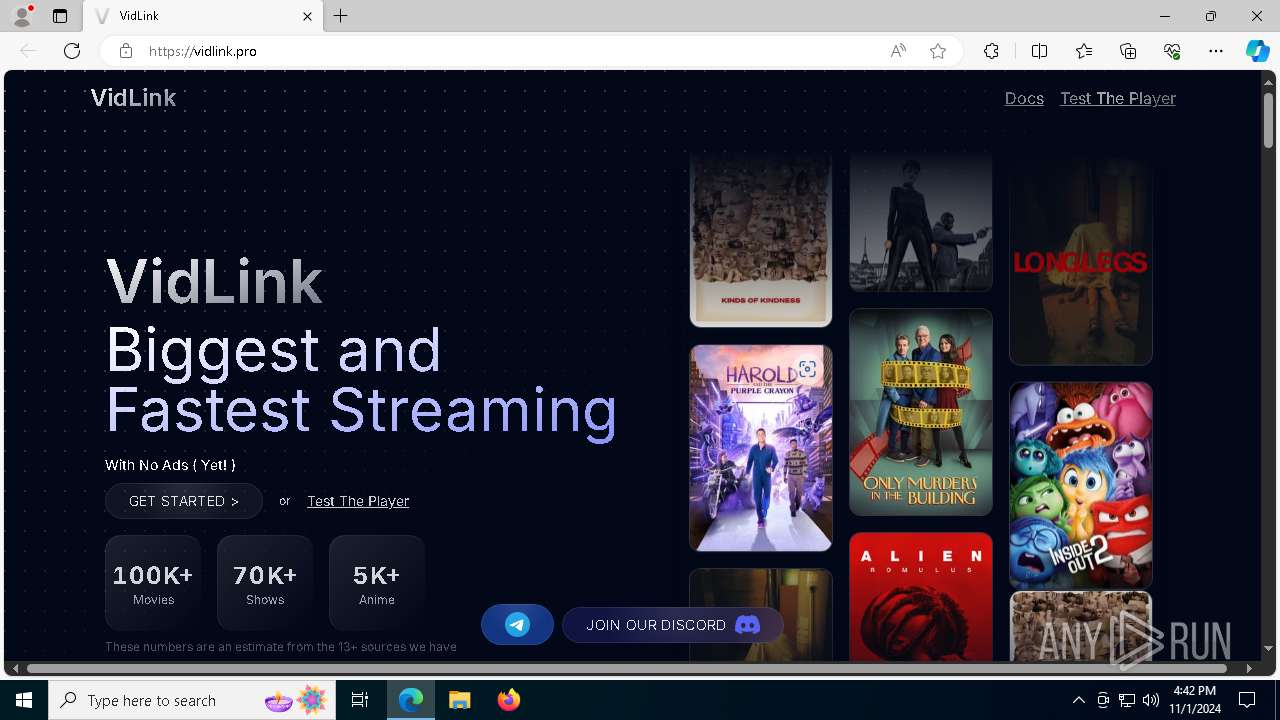The height and width of the screenshot is (720, 1280).
Task: View site information lock icon
Action: click(125, 51)
